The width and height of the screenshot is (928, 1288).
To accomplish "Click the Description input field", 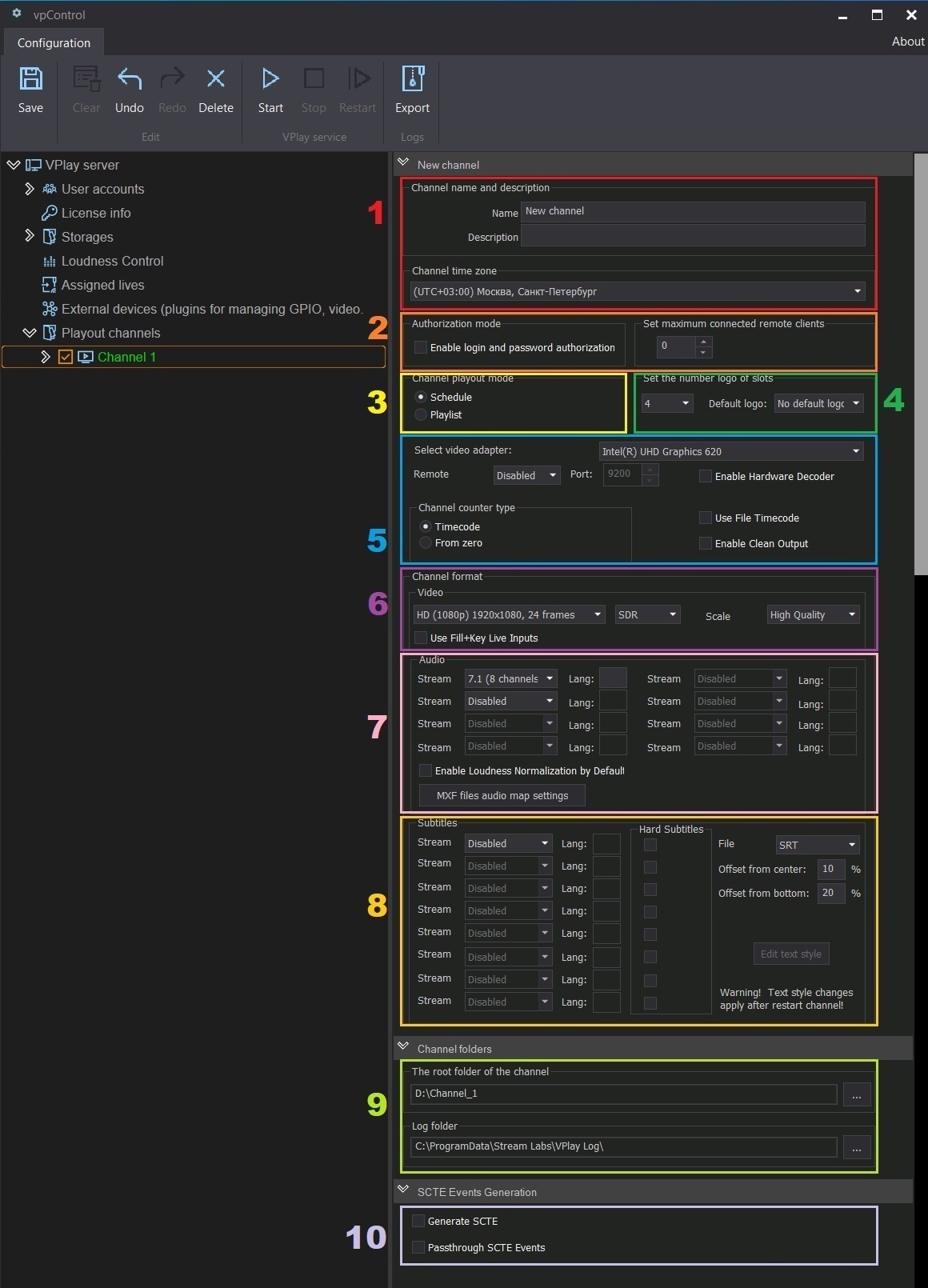I will [x=693, y=235].
